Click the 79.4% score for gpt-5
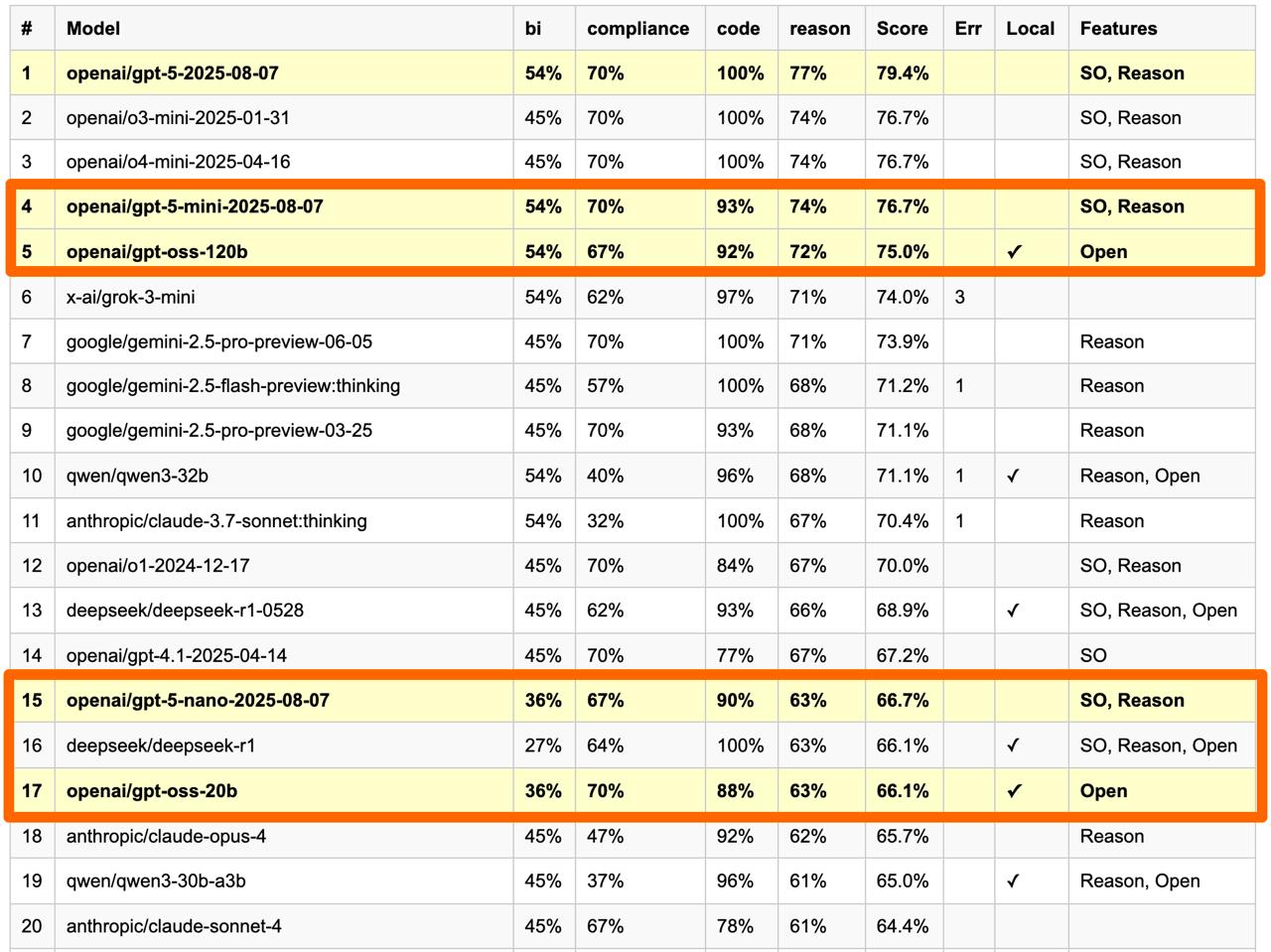1271x952 pixels. point(903,73)
